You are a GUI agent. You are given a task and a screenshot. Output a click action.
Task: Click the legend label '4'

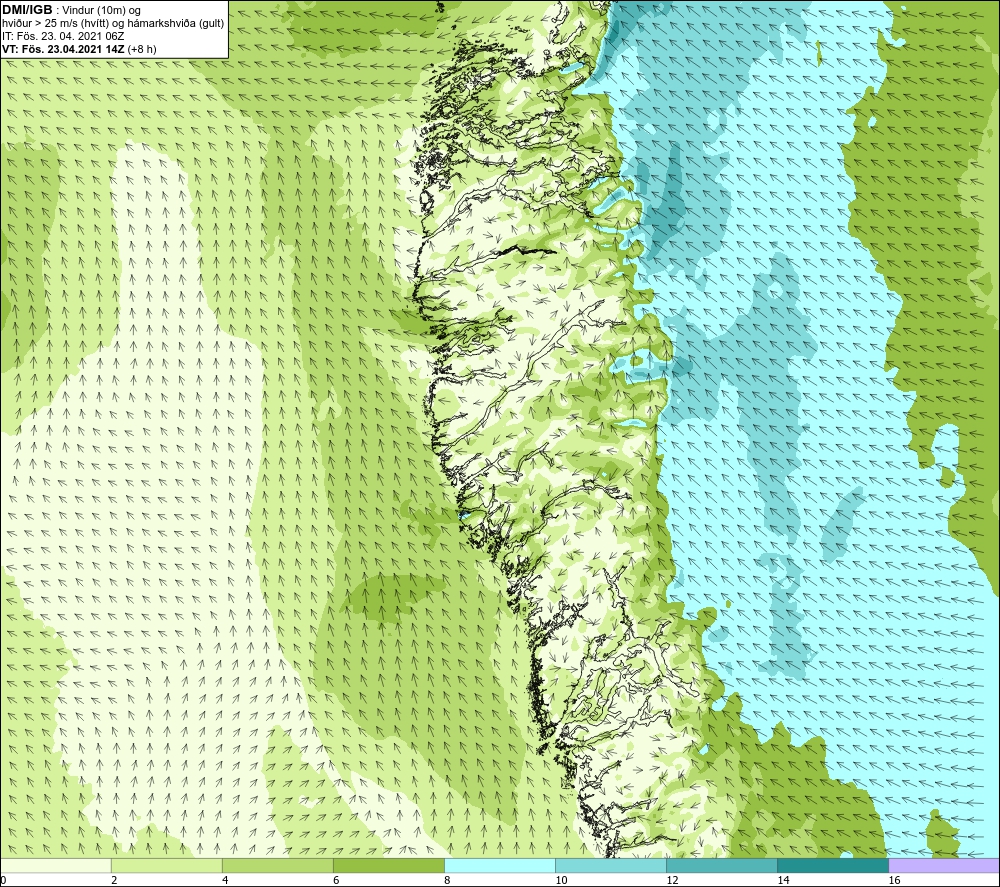pos(225,881)
